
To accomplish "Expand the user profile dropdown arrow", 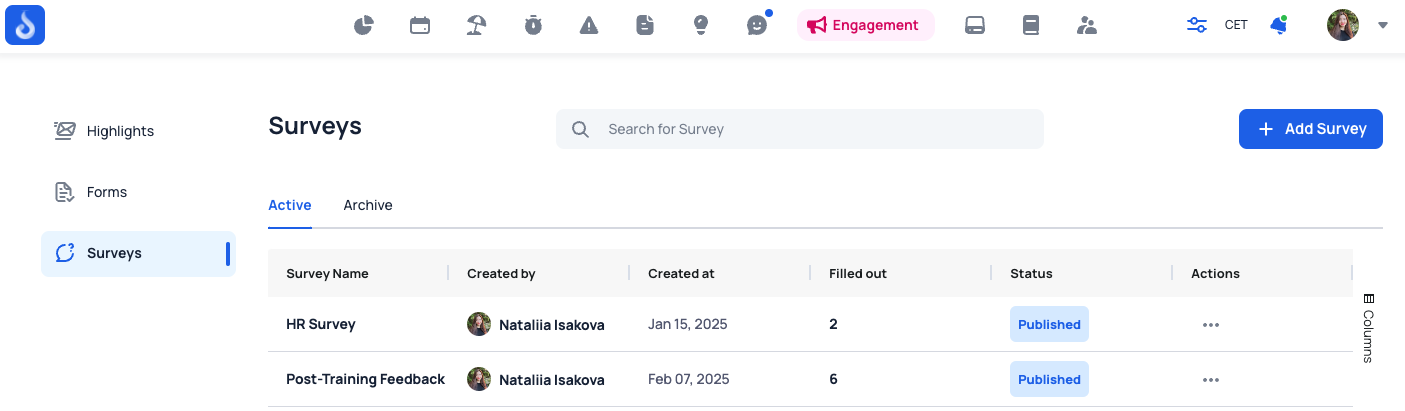I will pos(1383,25).
